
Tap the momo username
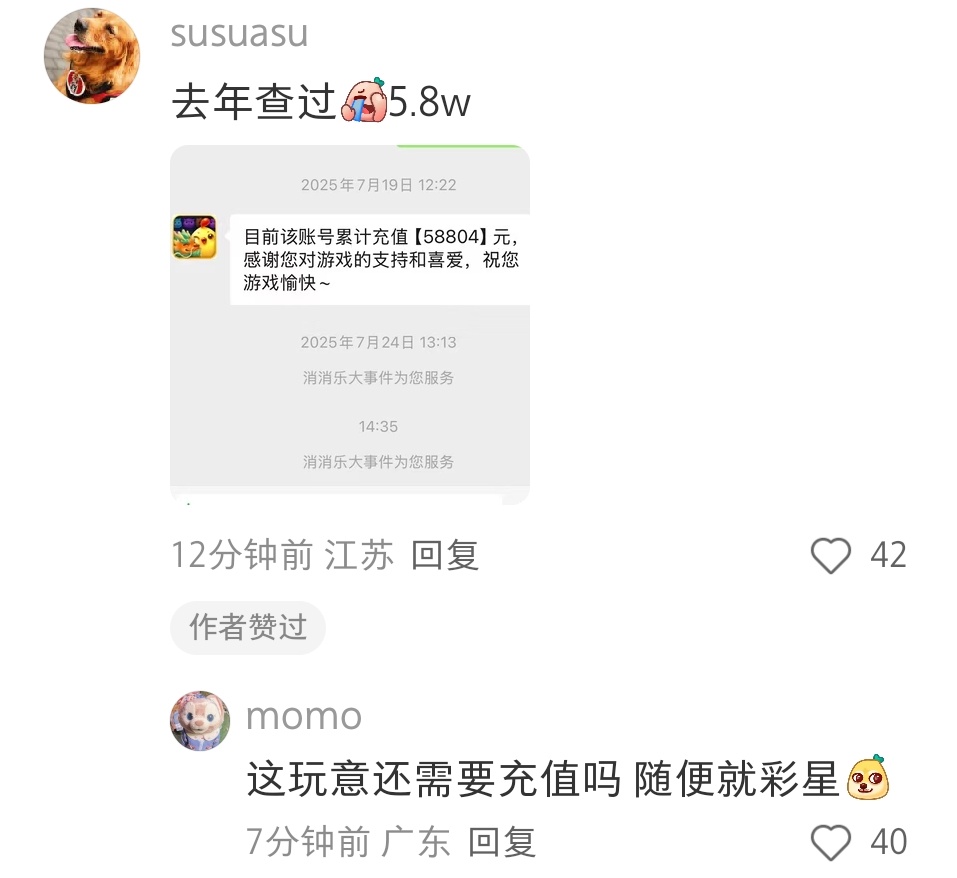[x=304, y=716]
